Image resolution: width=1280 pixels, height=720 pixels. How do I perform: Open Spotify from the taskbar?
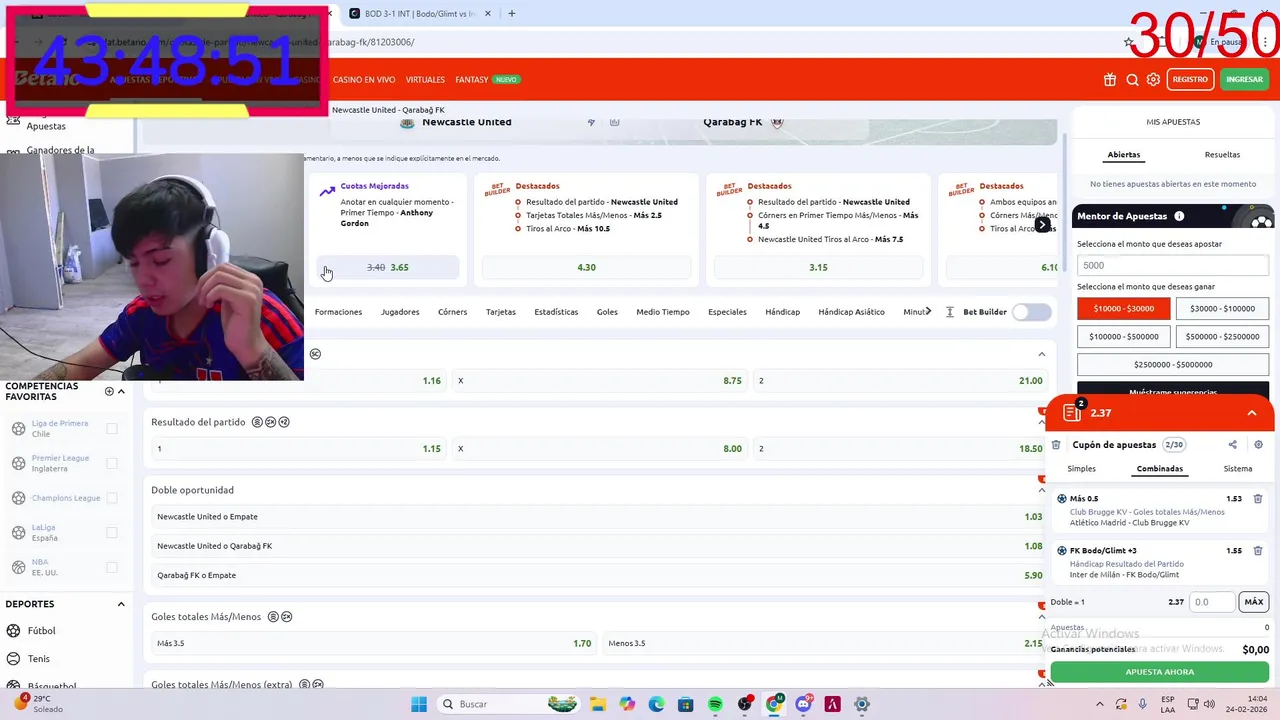715,704
